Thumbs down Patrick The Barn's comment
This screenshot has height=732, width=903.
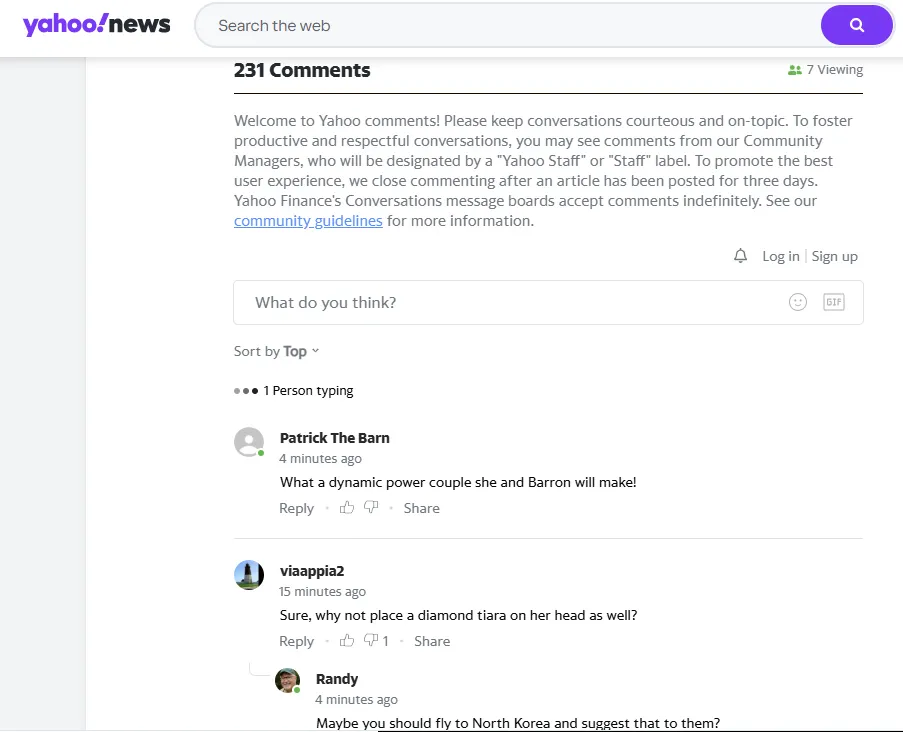371,508
